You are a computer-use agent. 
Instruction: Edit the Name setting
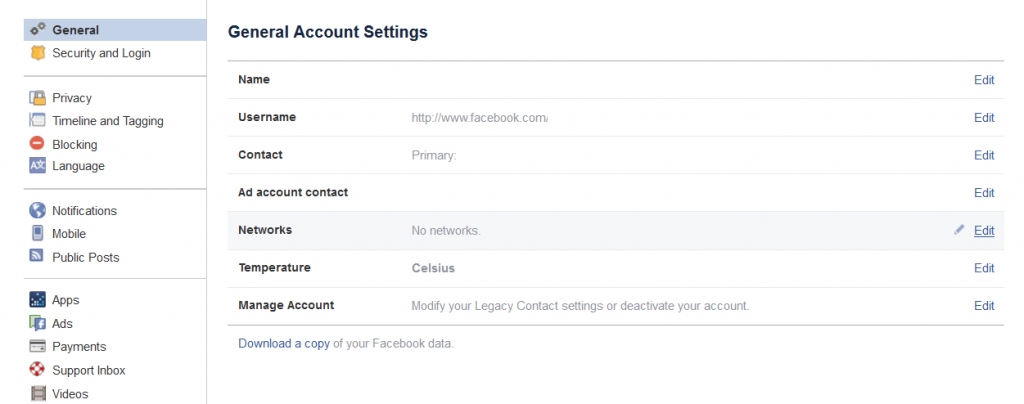coord(984,80)
